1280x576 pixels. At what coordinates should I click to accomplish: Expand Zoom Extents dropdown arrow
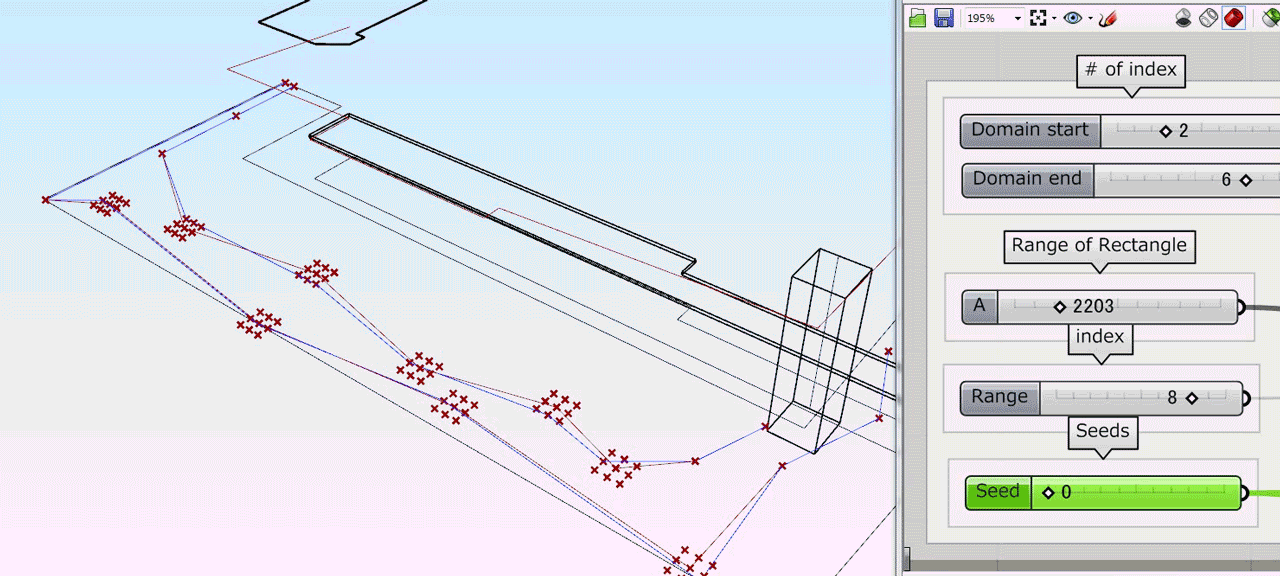1054,18
